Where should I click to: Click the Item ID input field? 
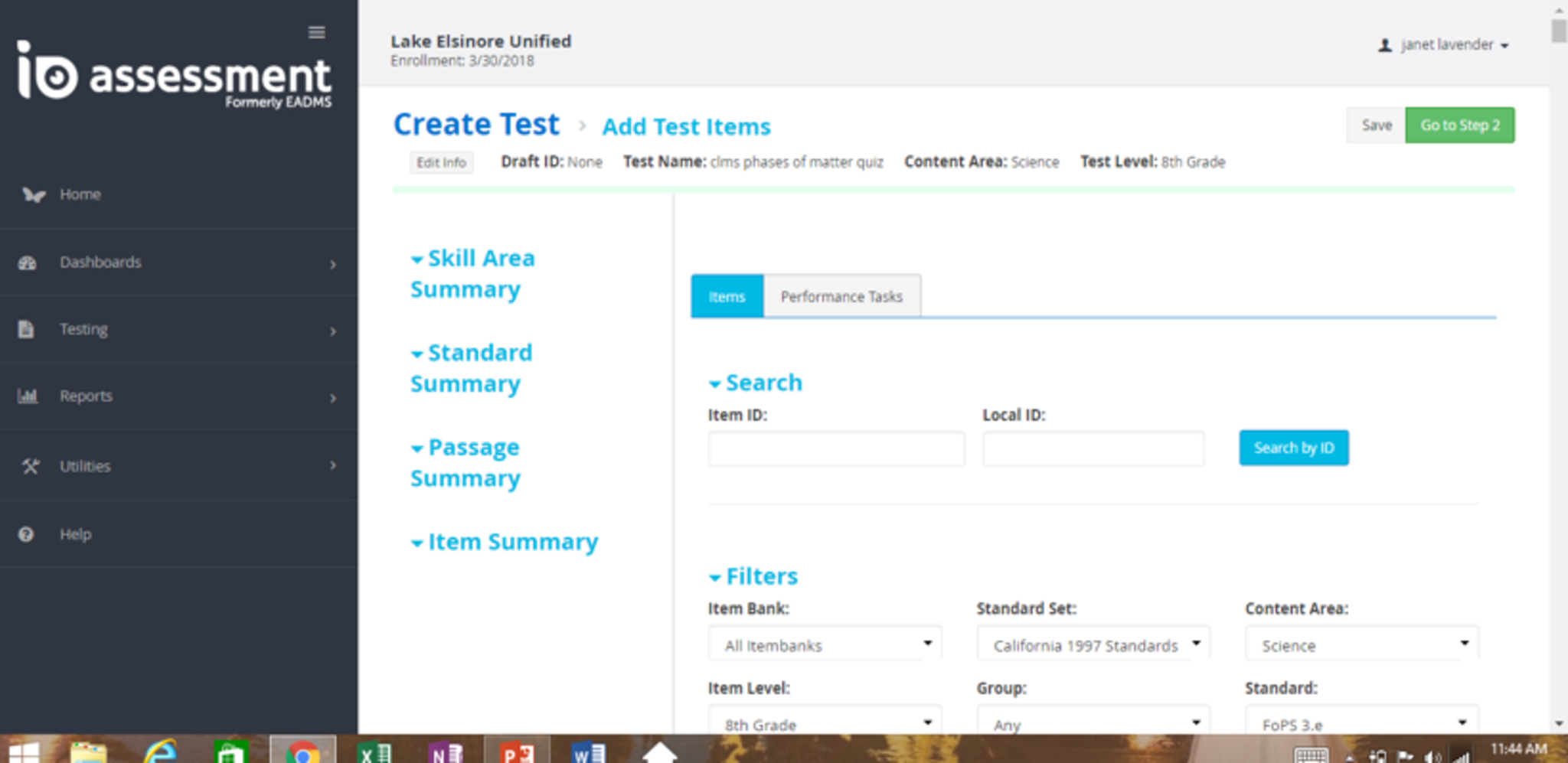[x=835, y=449]
